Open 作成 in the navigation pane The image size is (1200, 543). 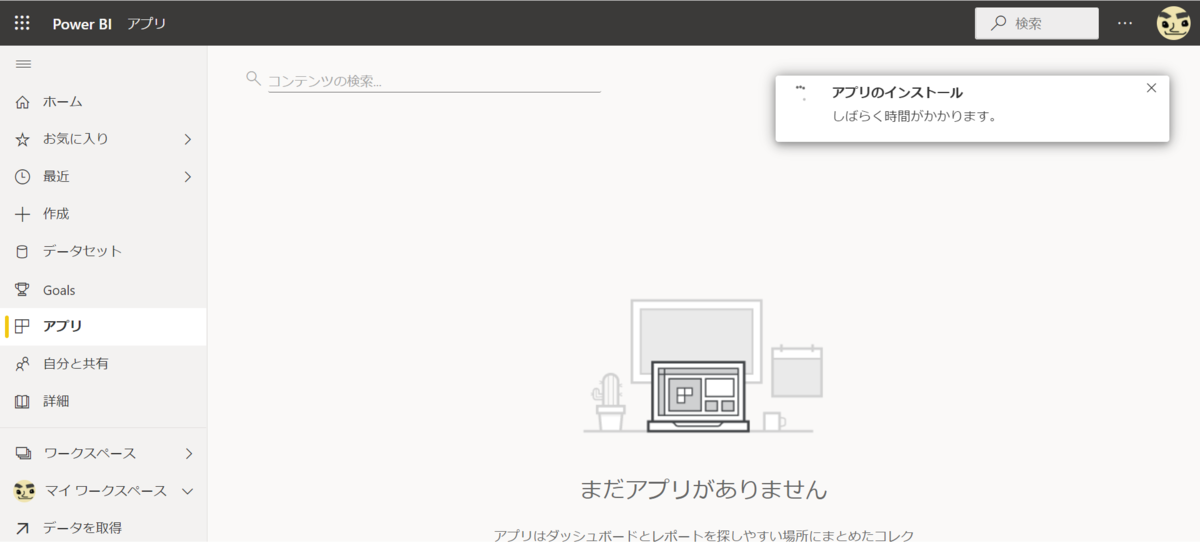click(103, 214)
